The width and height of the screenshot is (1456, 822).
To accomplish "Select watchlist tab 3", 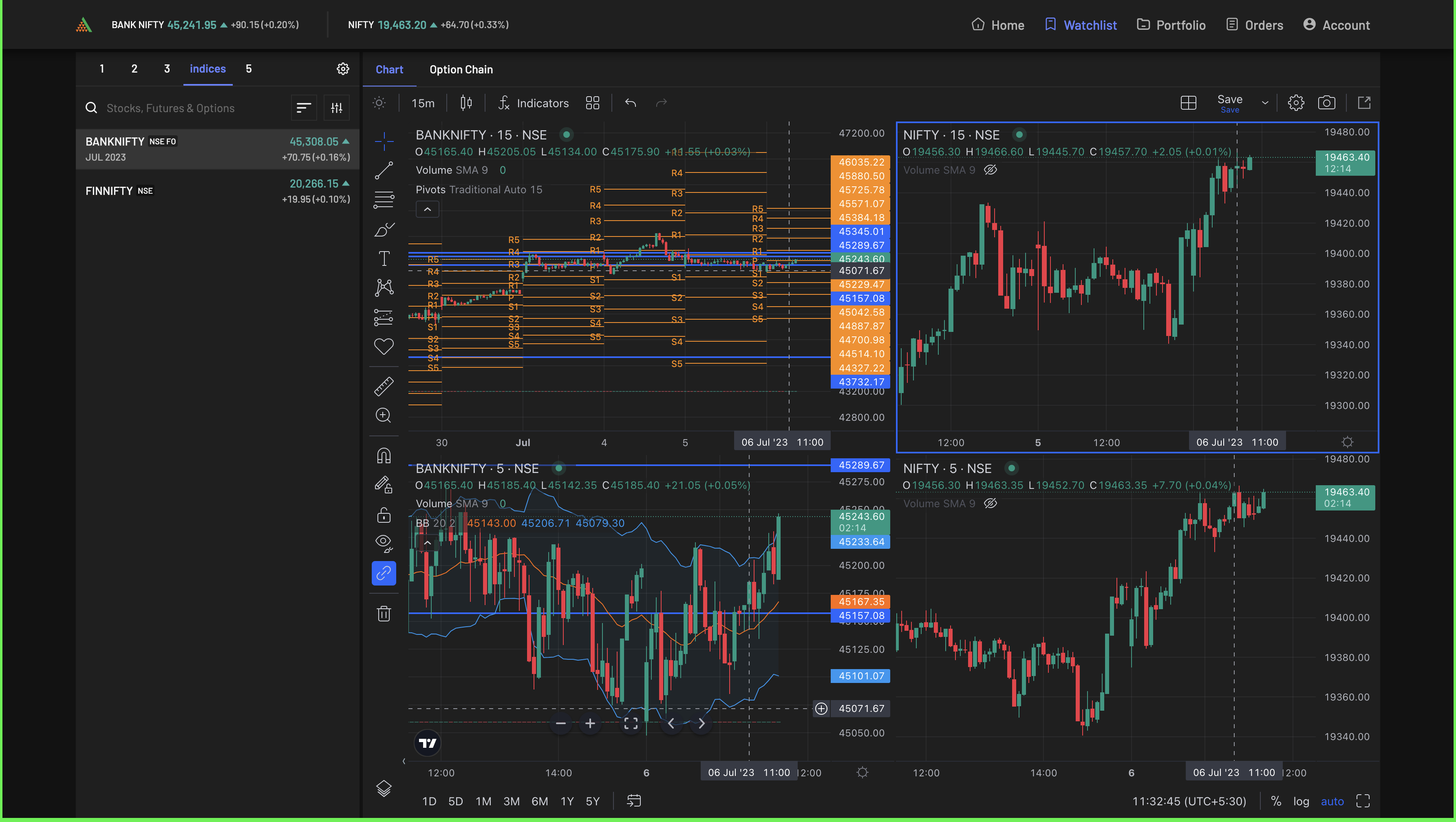I will [x=167, y=69].
